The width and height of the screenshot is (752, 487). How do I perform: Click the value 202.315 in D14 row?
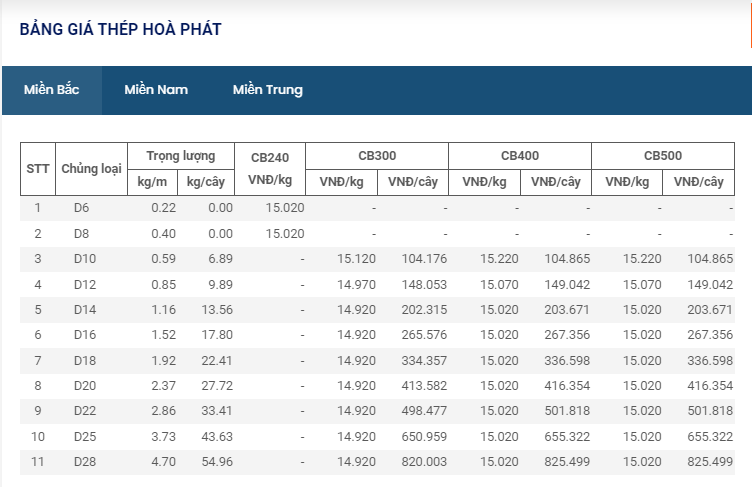click(424, 309)
